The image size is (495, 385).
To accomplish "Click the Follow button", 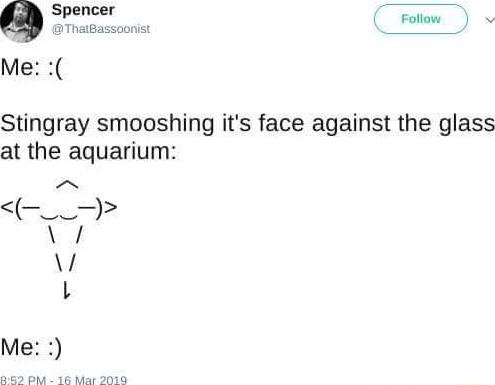I will click(x=421, y=19).
